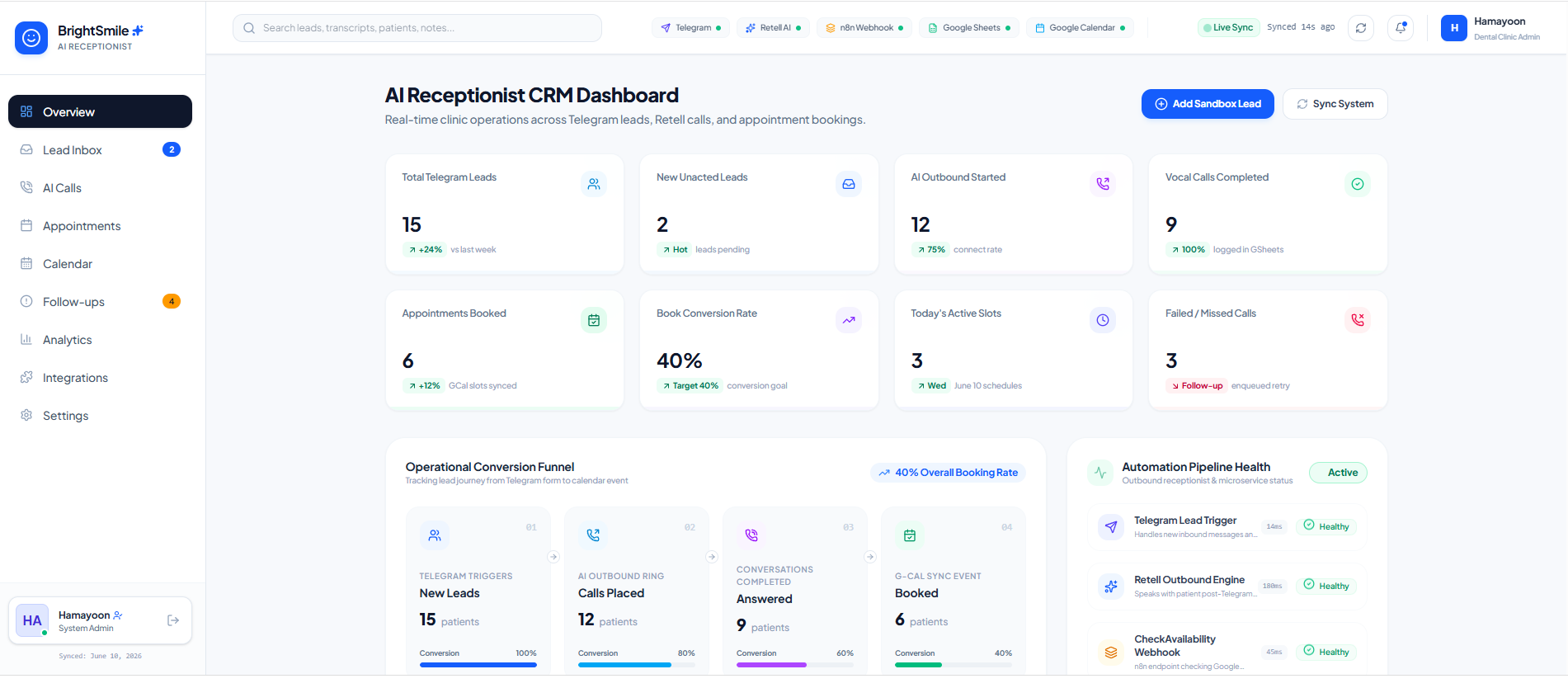Click the Active pipeline status badge
Screen dimensions: 1568x688
(1338, 473)
